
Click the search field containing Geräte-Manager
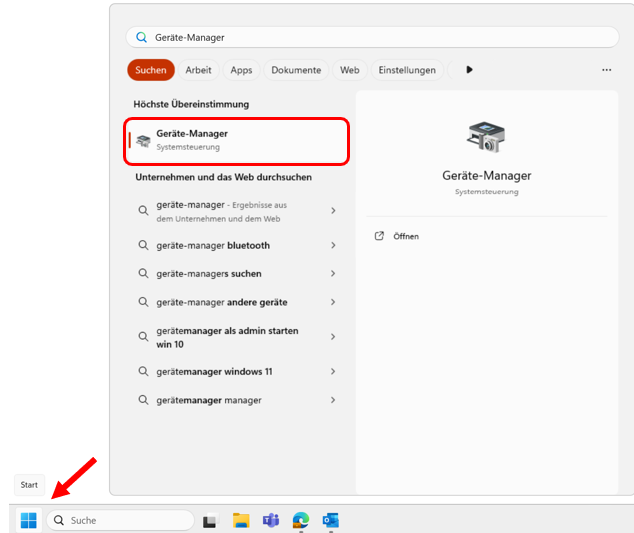point(380,37)
